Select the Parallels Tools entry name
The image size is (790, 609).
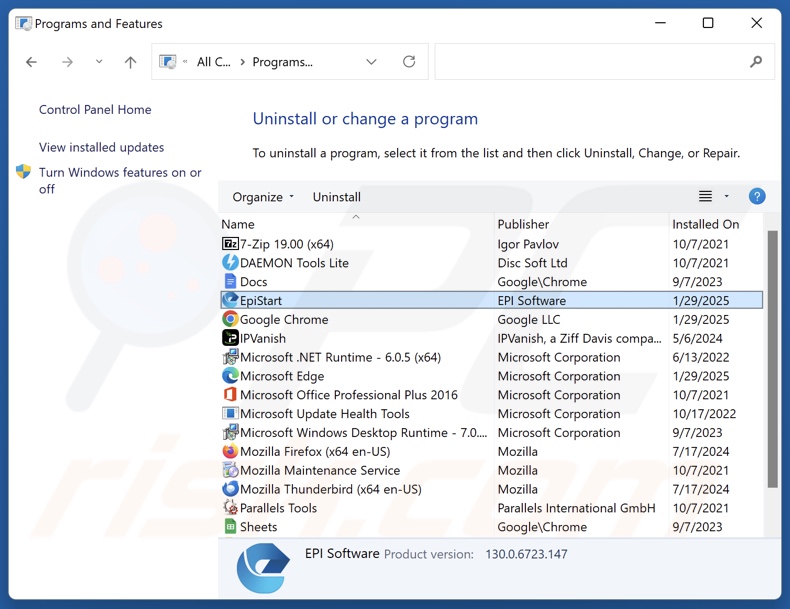(278, 508)
